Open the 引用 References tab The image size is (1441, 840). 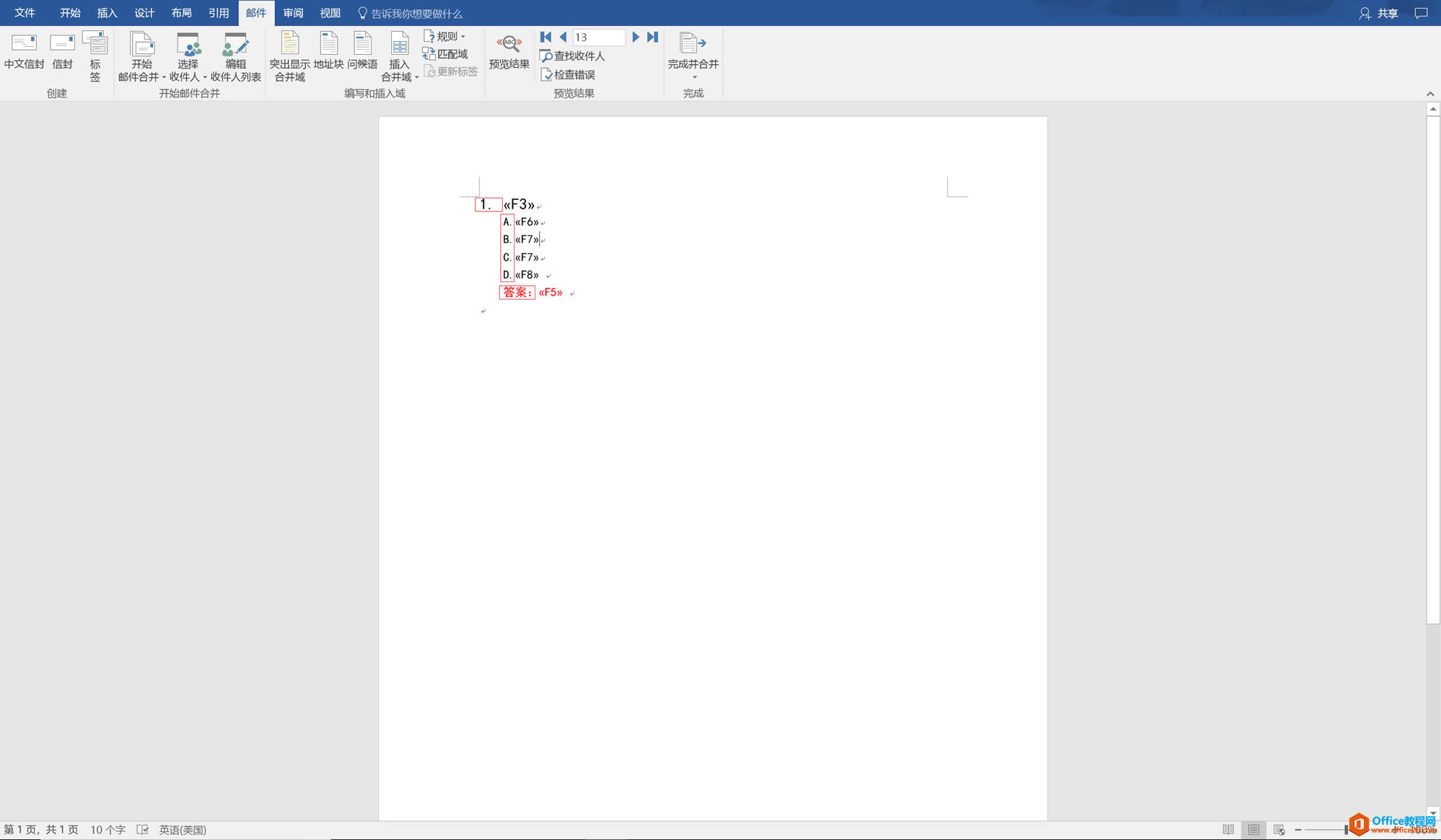[x=218, y=13]
